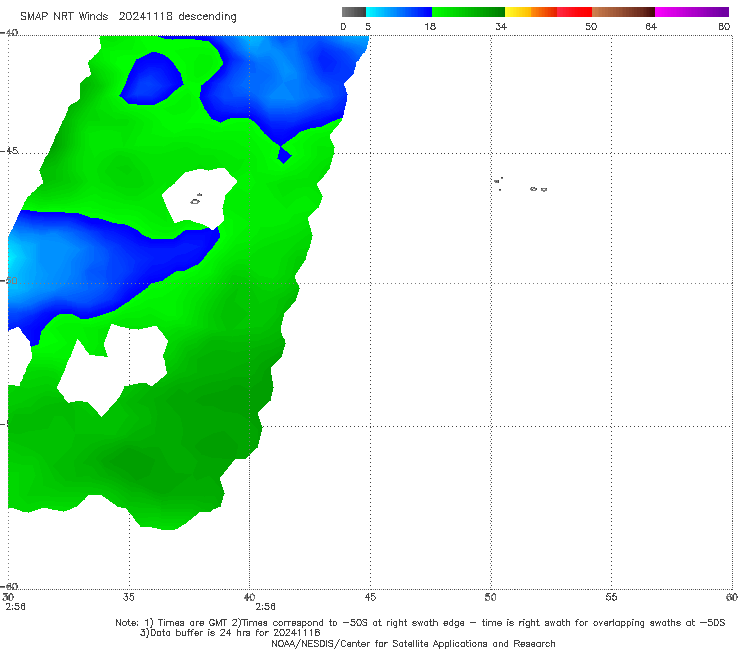This screenshot has height=650, width=740.
Task: Click the gray 0–5 color bar segment
Action: pyautogui.click(x=353, y=12)
